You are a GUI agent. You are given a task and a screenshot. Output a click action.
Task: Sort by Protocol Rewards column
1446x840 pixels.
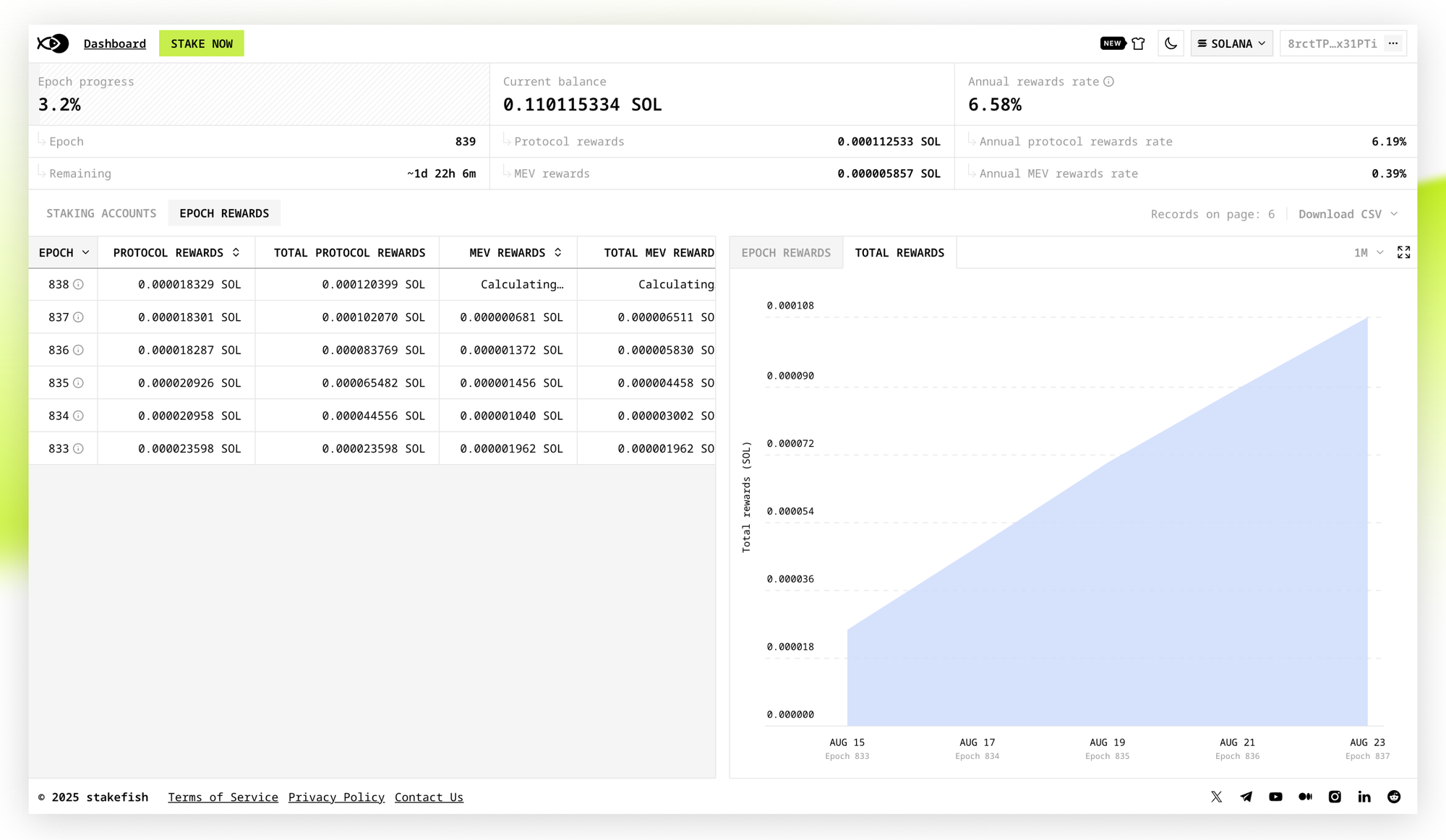tap(236, 252)
